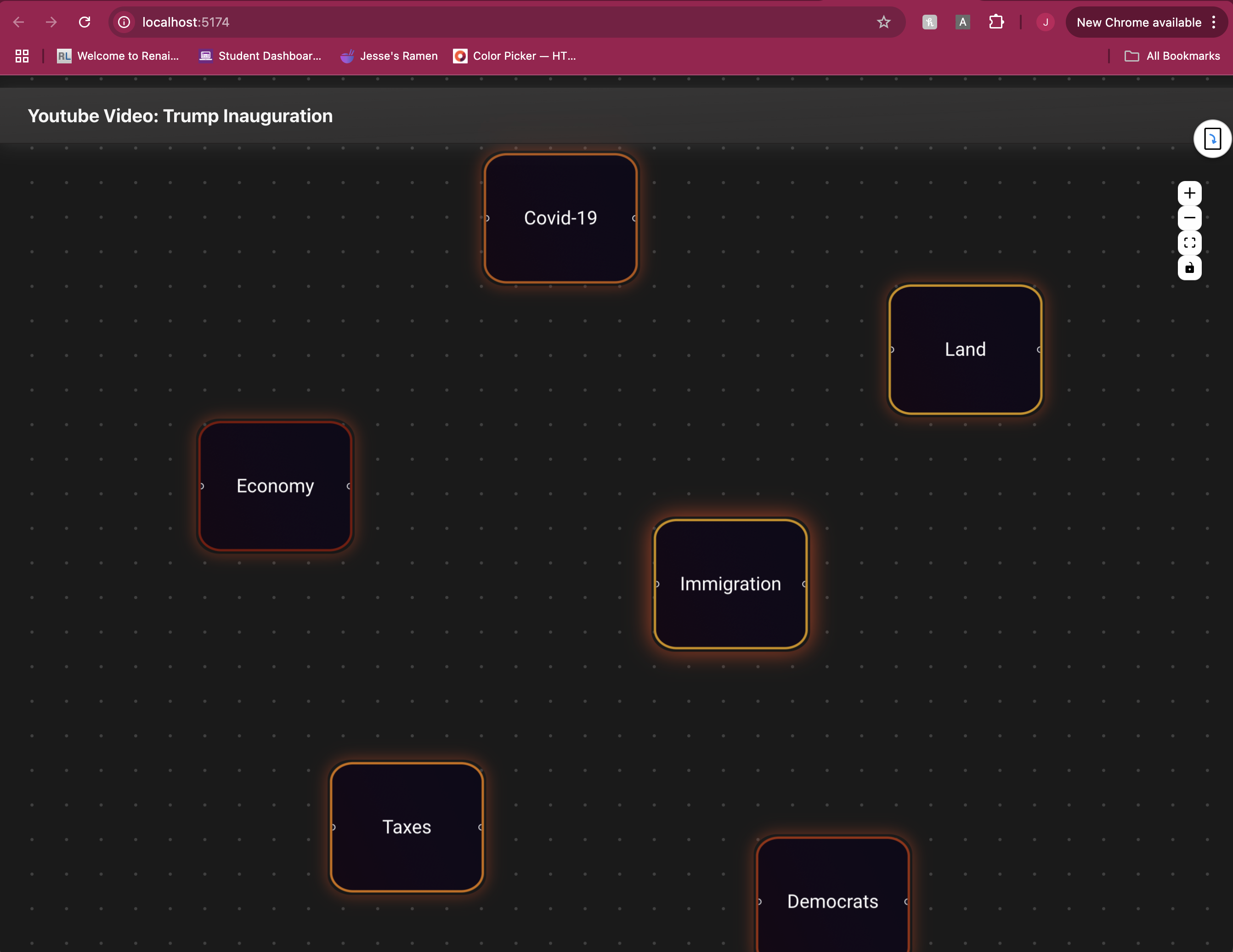Select the Covid-19 node
1233x952 pixels.
click(560, 218)
